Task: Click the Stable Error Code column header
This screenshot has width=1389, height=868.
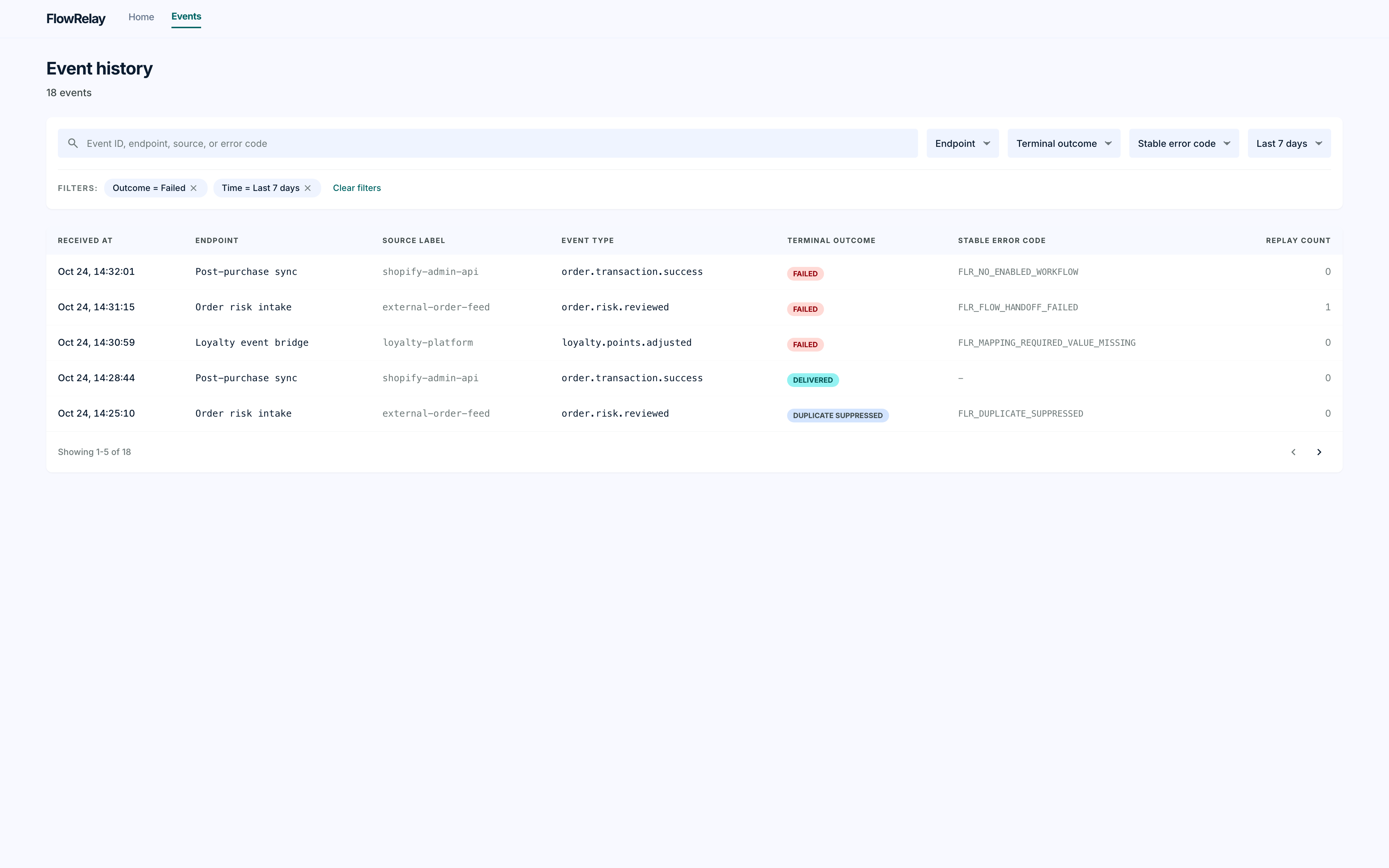Action: (1002, 241)
